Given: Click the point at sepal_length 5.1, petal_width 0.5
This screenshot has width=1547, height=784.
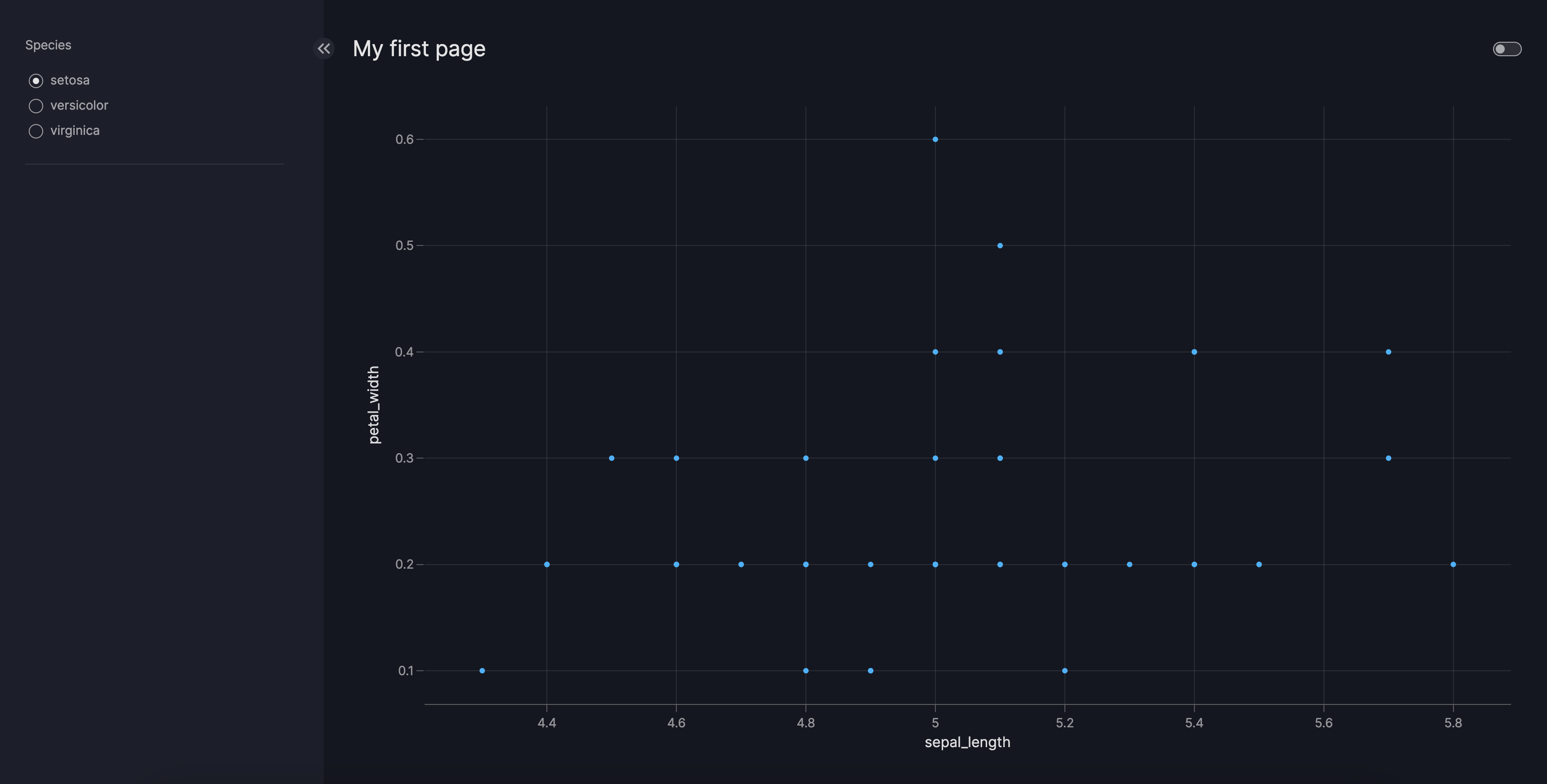Looking at the screenshot, I should tap(1000, 245).
